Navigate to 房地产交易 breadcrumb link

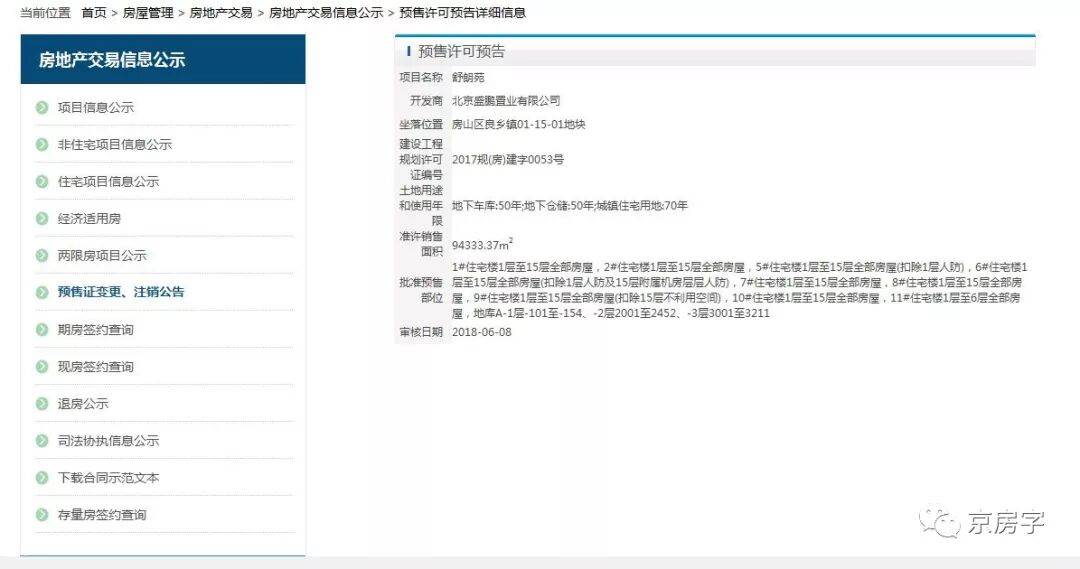click(x=221, y=13)
